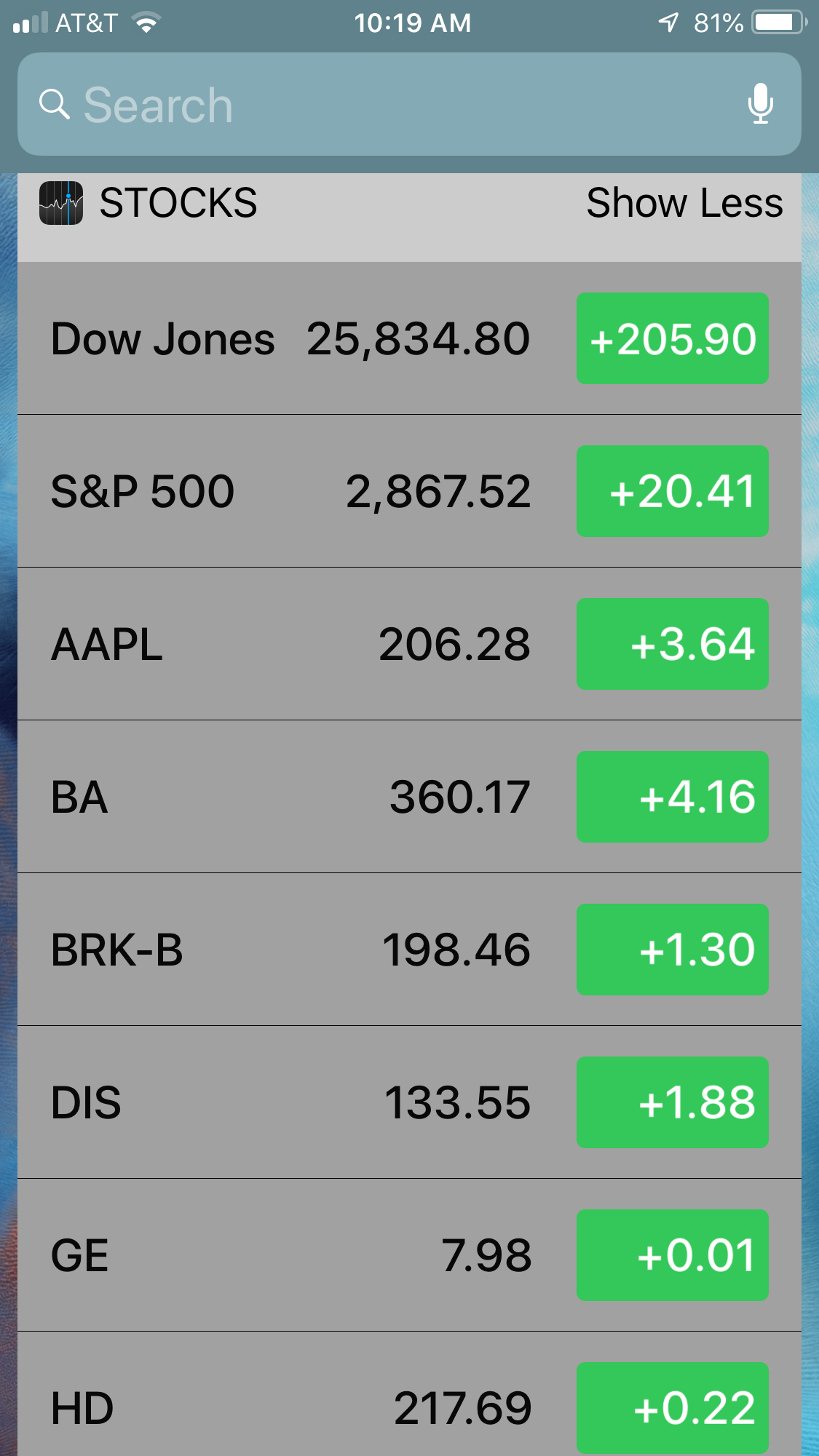Select the AAPL ticker label
819x1456 pixels.
coord(107,645)
